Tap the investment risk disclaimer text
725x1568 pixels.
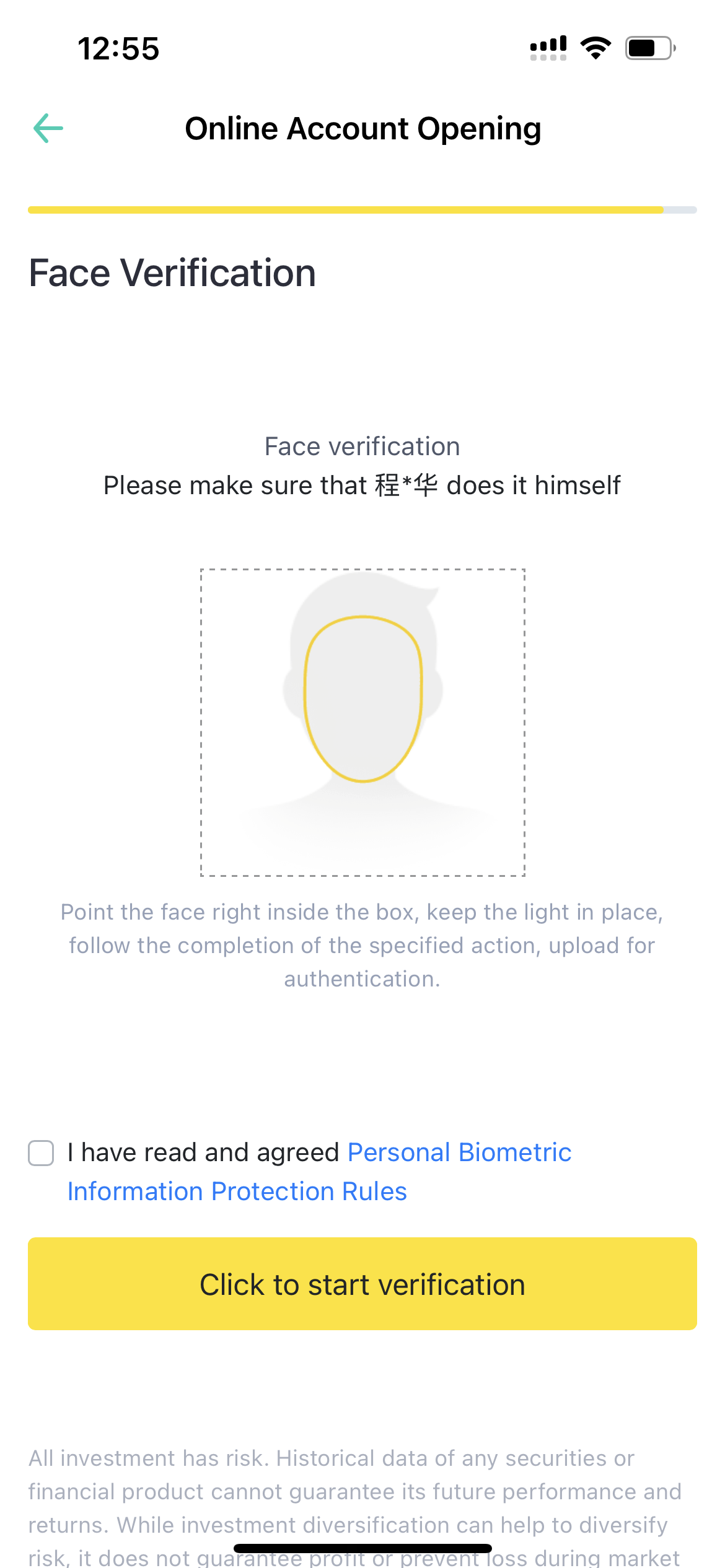(x=354, y=1492)
